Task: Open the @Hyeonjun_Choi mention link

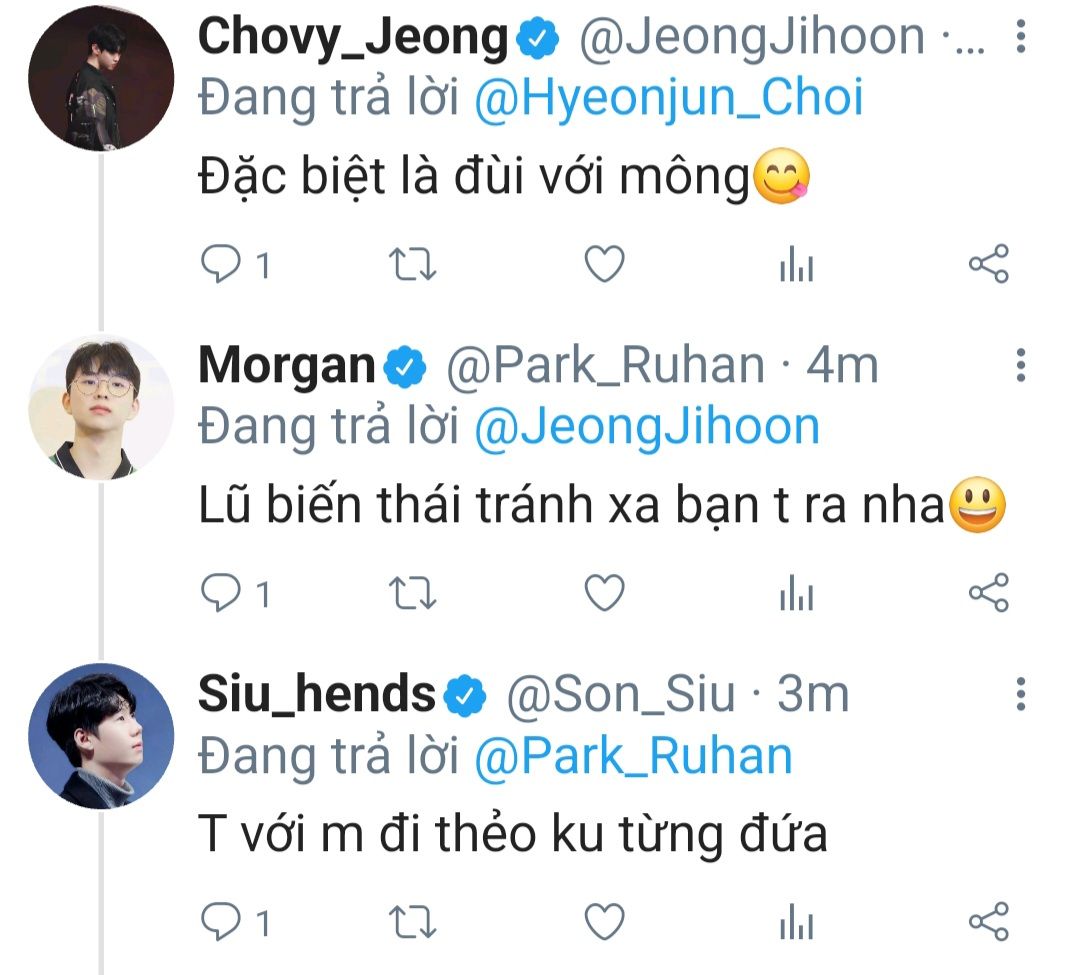Action: point(668,99)
